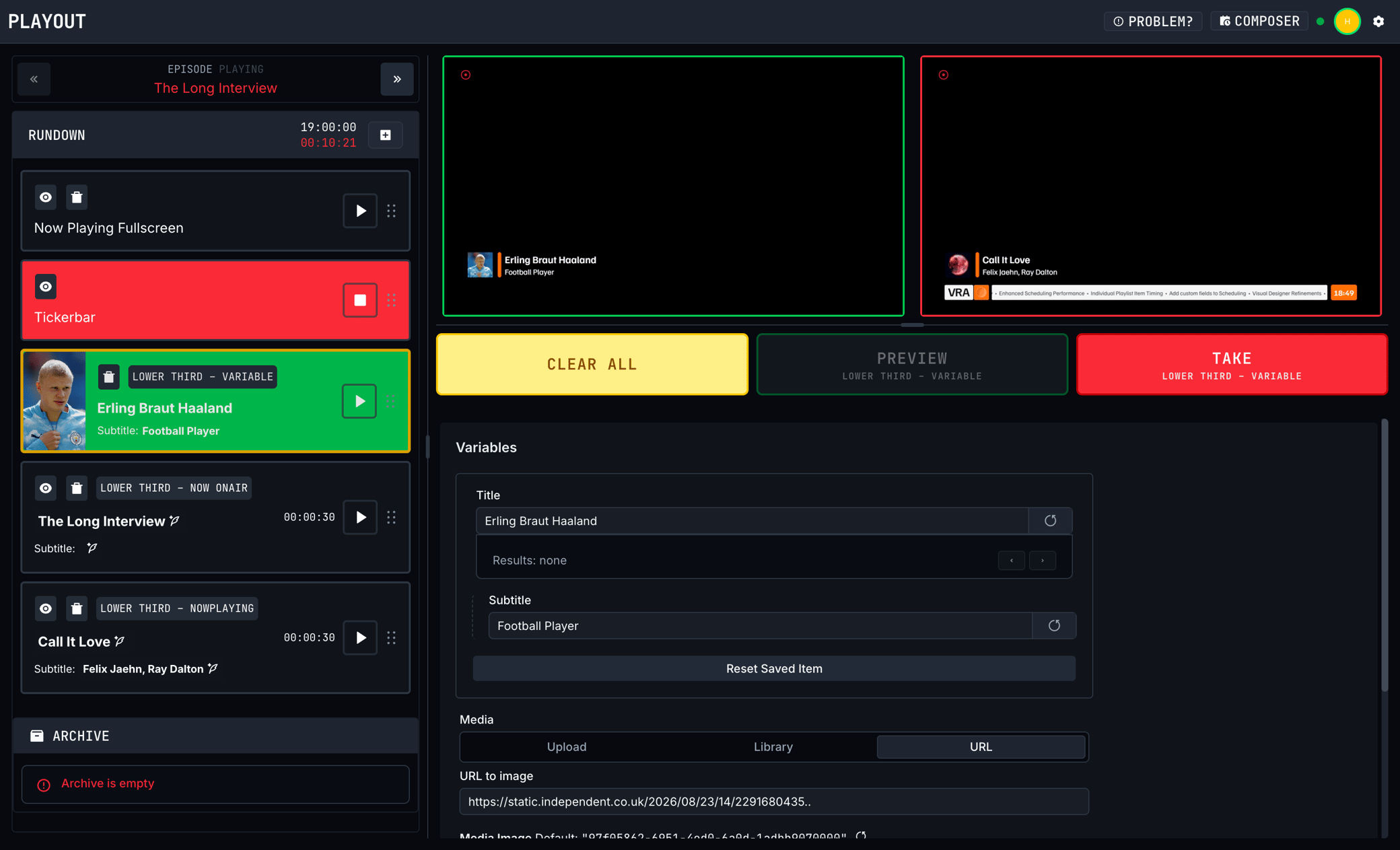
Task: Add new item to rundown
Action: pos(386,135)
